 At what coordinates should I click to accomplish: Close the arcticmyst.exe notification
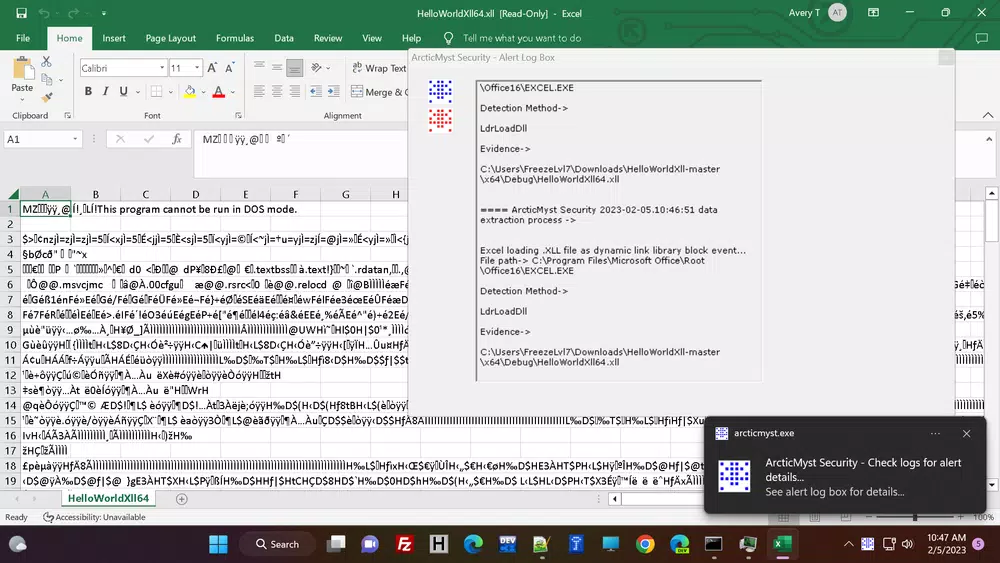pos(966,434)
